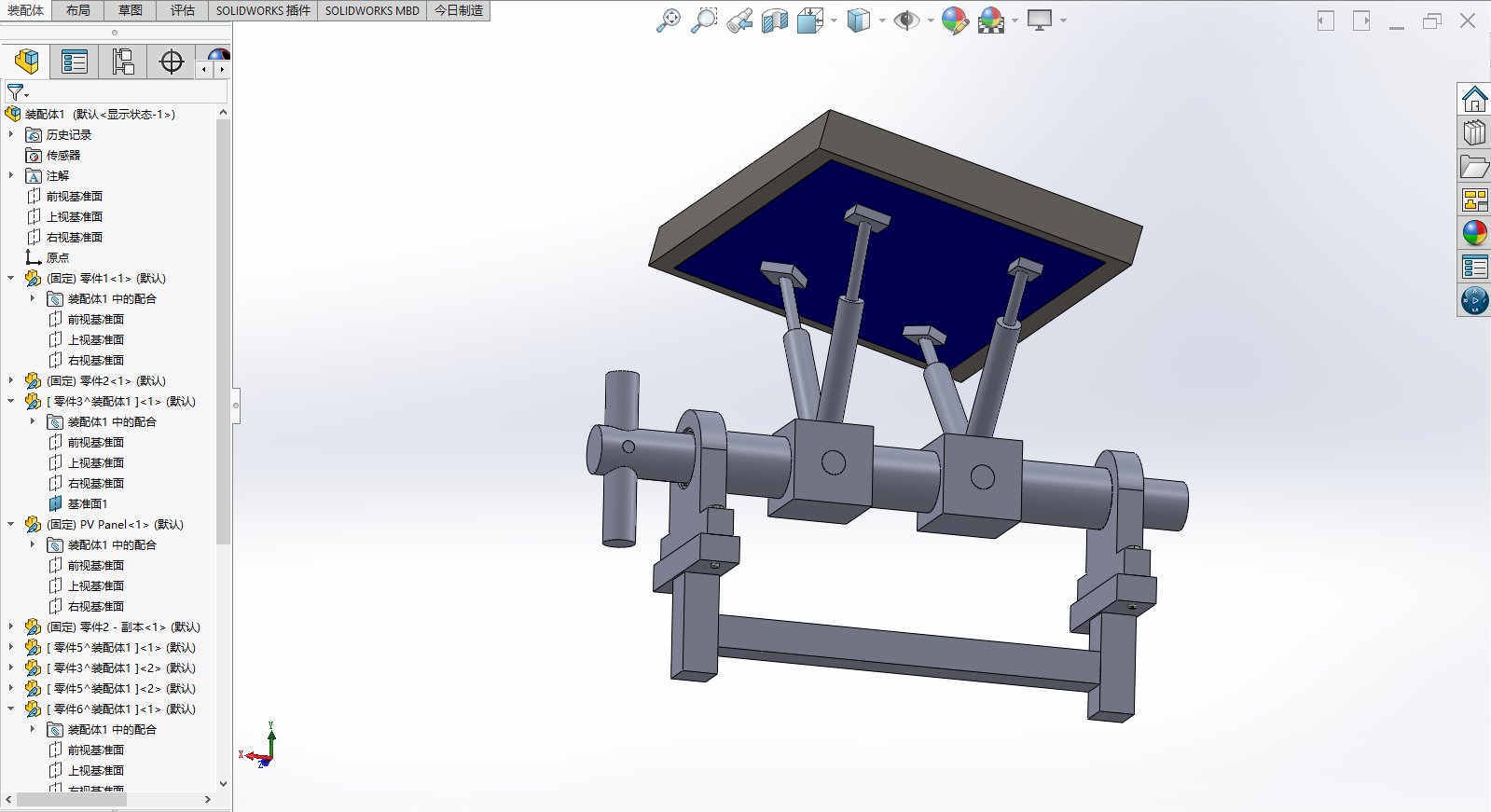
Task: Open the SOLIDWORKS 插件 tab
Action: [263, 10]
